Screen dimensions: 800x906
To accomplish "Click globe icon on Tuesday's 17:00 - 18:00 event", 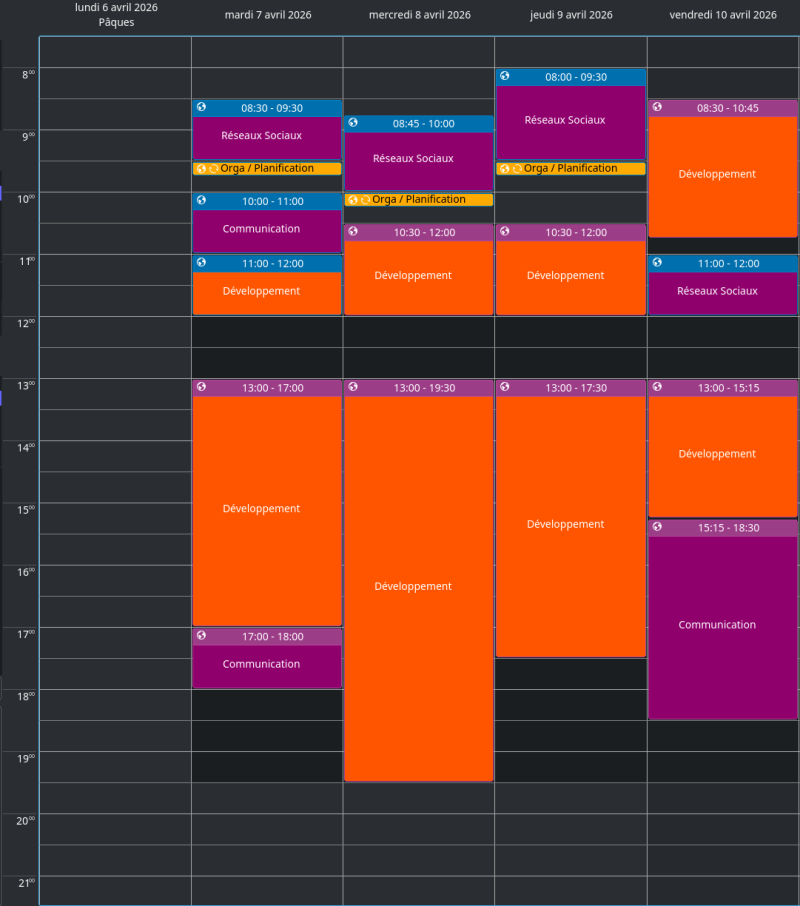I will click(x=201, y=636).
